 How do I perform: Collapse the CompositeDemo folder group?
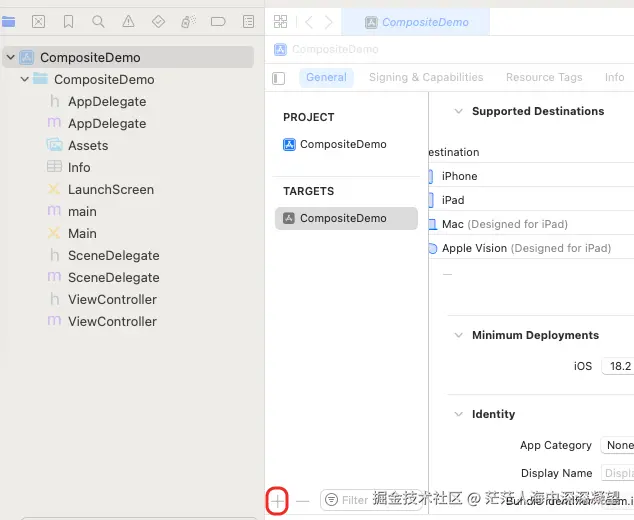[25, 79]
